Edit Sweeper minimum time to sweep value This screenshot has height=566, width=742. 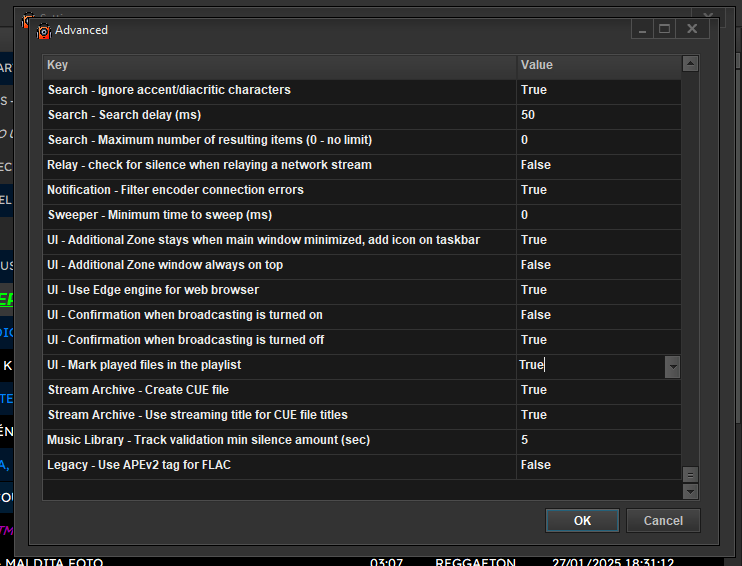tap(597, 215)
